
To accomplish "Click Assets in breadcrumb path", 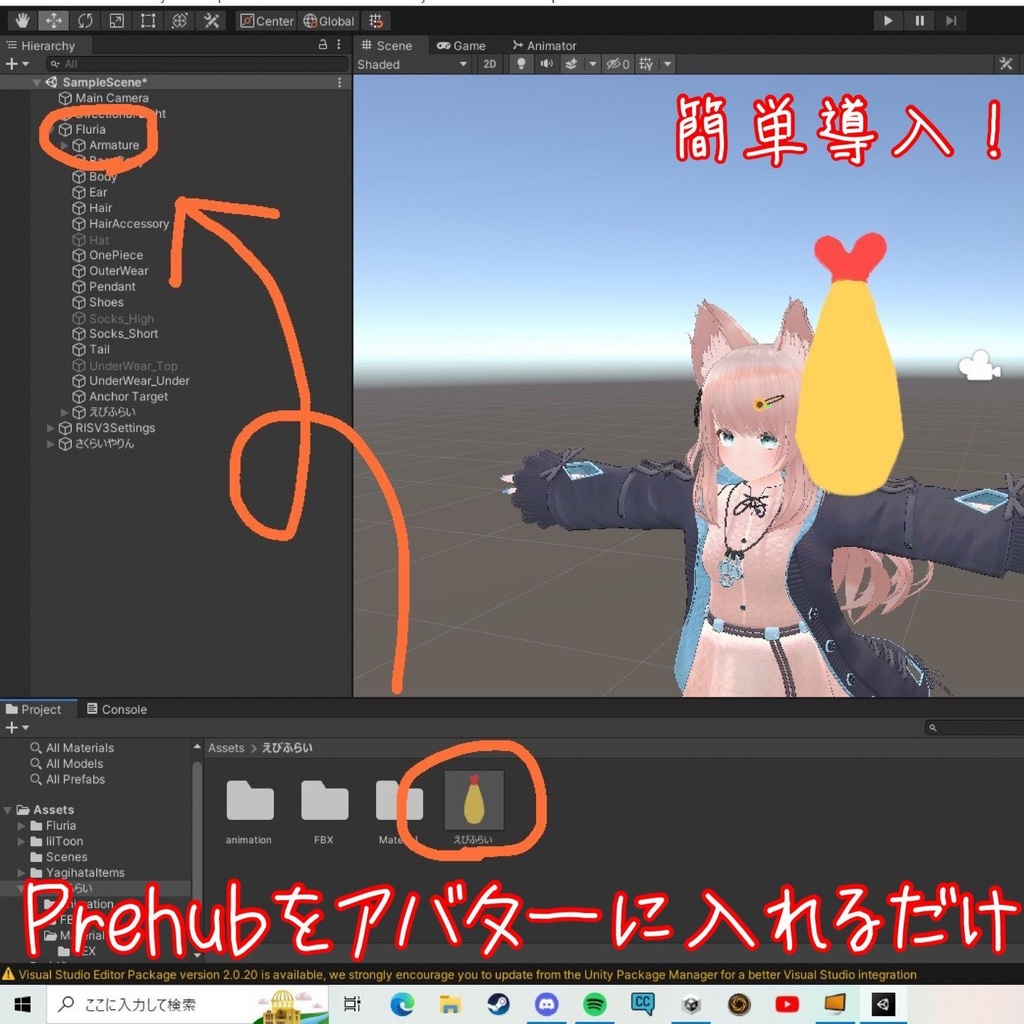I will click(x=226, y=748).
